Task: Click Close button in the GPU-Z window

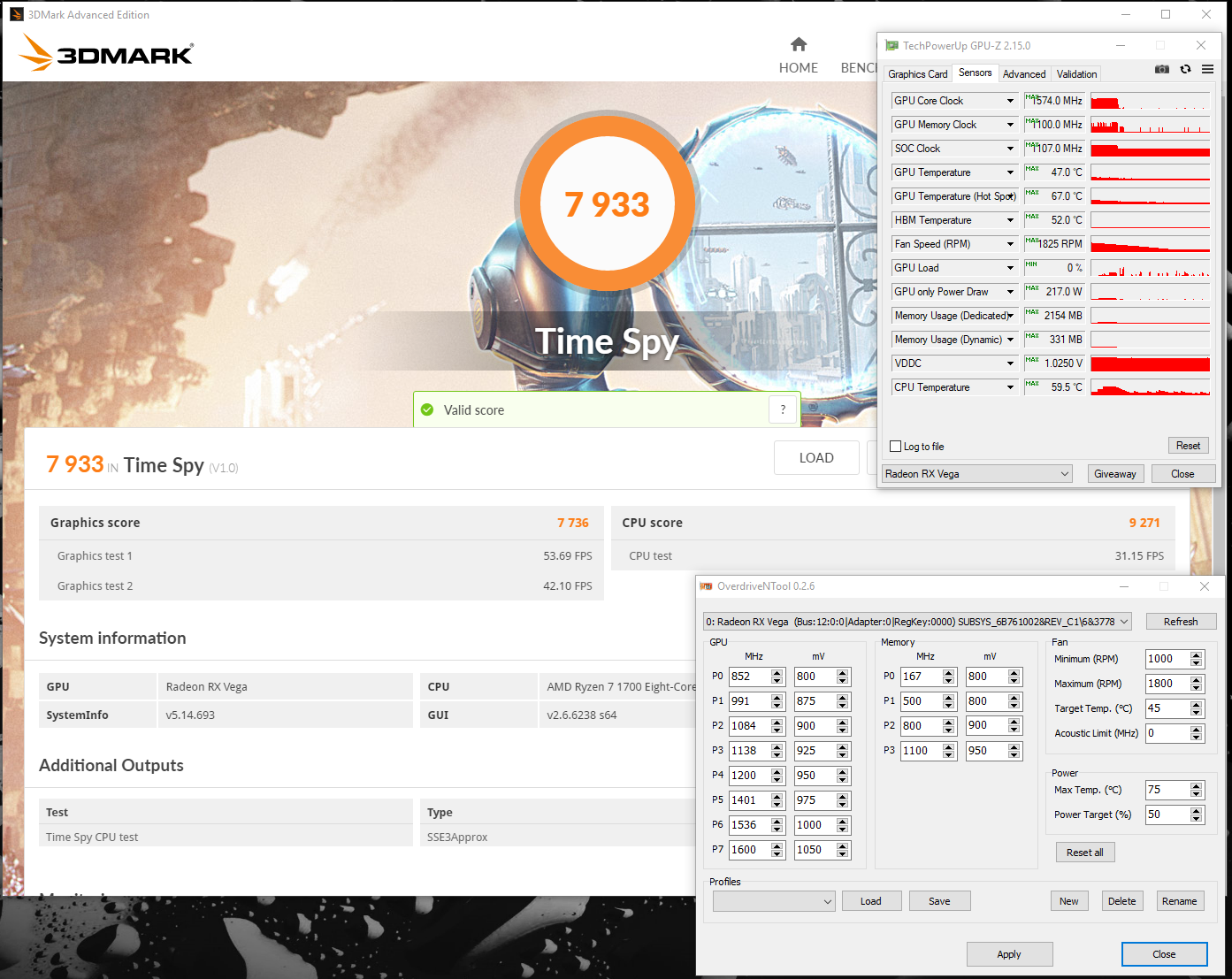Action: pos(1182,474)
